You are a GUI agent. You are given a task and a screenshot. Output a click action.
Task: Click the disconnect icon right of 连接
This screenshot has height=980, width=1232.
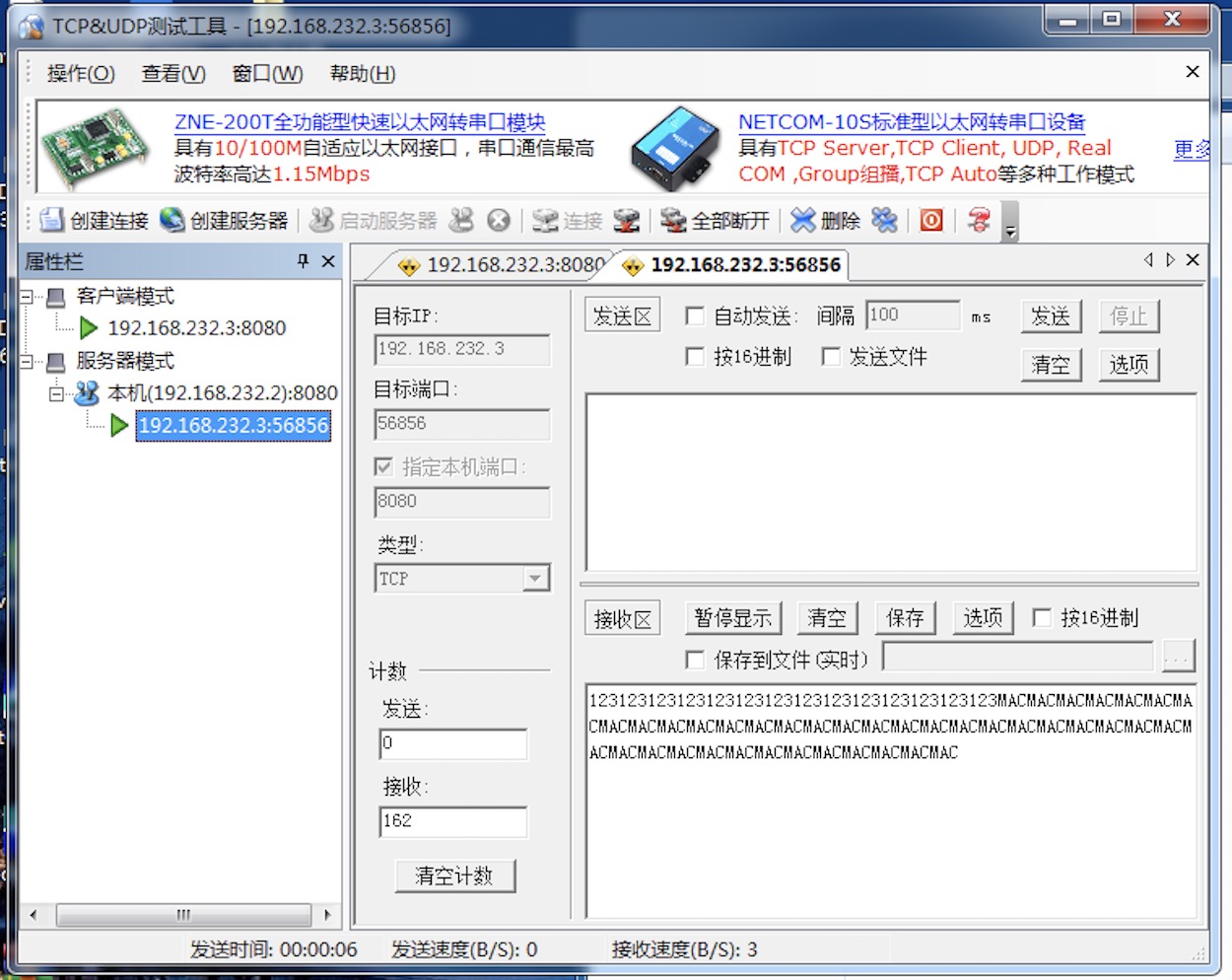(626, 220)
